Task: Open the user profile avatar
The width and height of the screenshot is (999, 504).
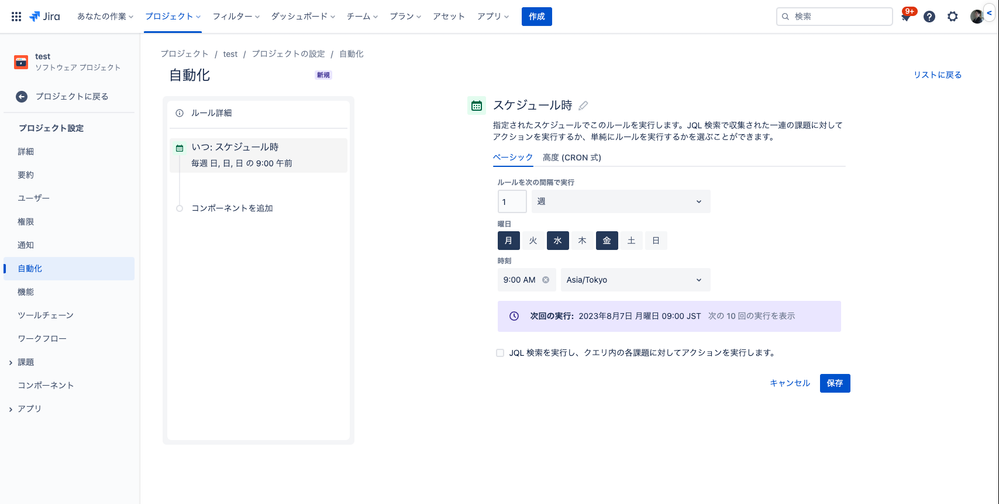Action: [977, 17]
